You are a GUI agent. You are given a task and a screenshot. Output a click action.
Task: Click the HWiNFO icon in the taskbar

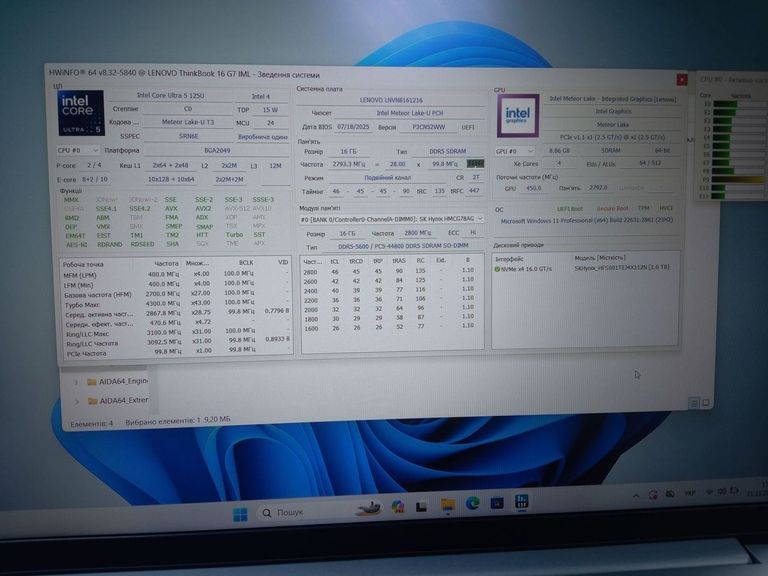(x=522, y=501)
